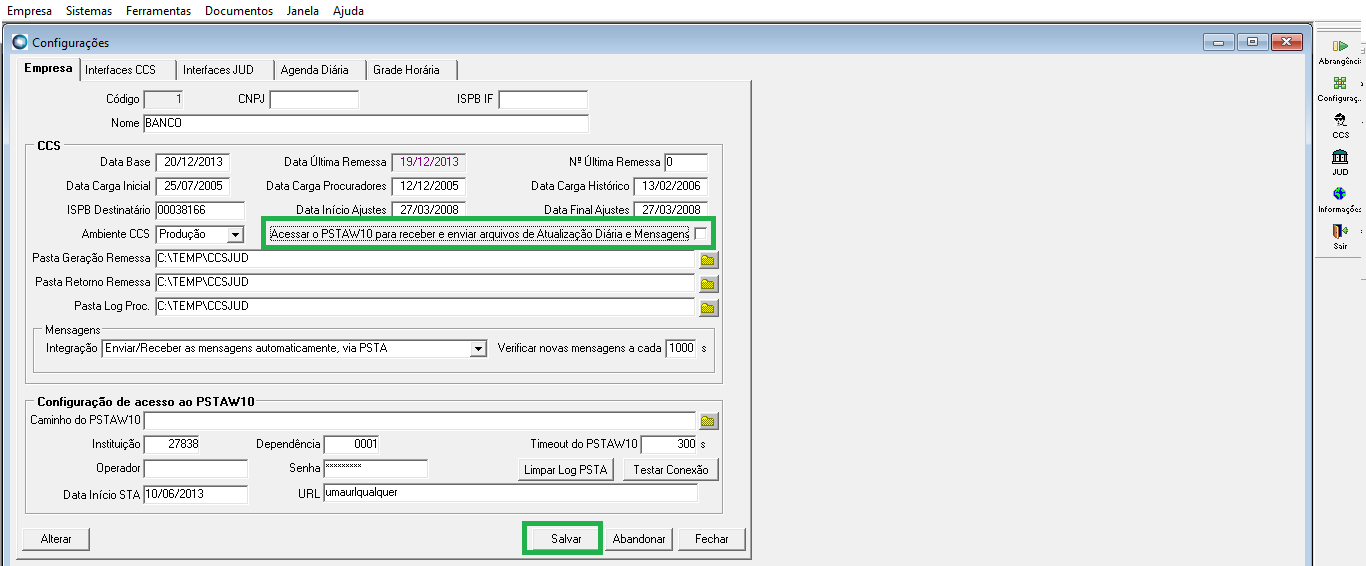The width and height of the screenshot is (1366, 566).
Task: Click the Limpar Log PSTA button
Action: pyautogui.click(x=565, y=470)
